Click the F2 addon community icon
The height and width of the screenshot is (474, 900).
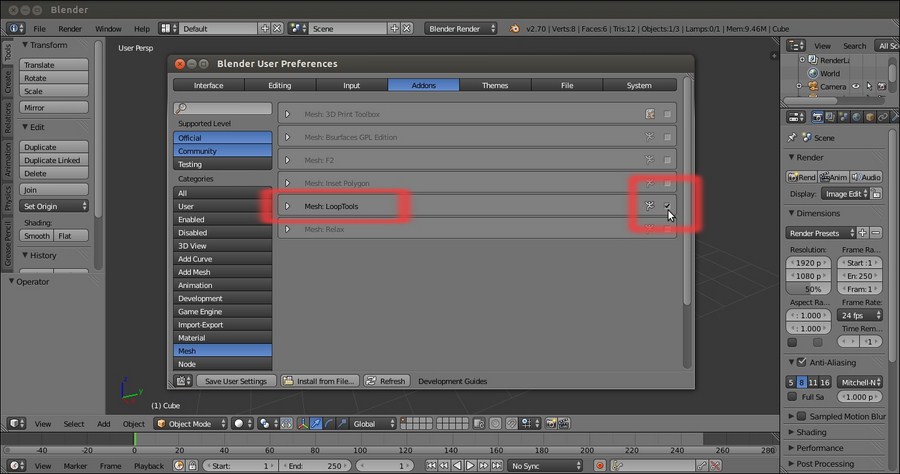[x=649, y=160]
